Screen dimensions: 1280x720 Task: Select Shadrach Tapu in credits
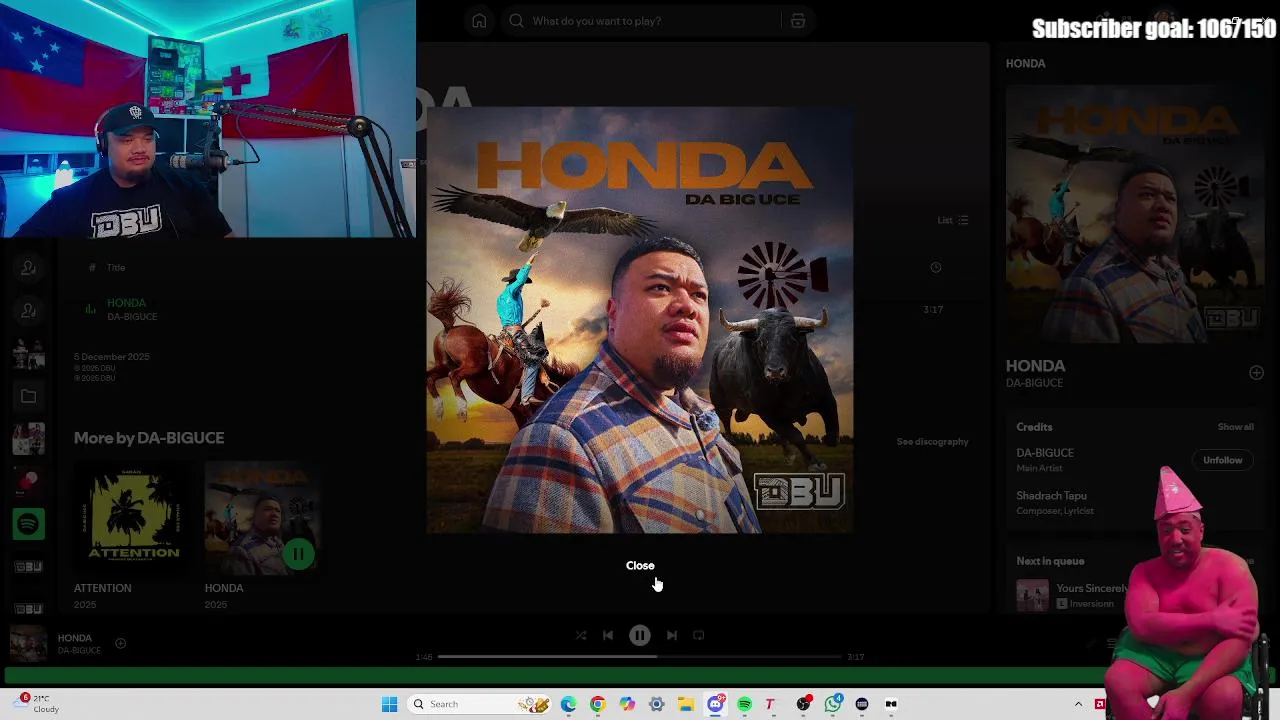tap(1051, 496)
